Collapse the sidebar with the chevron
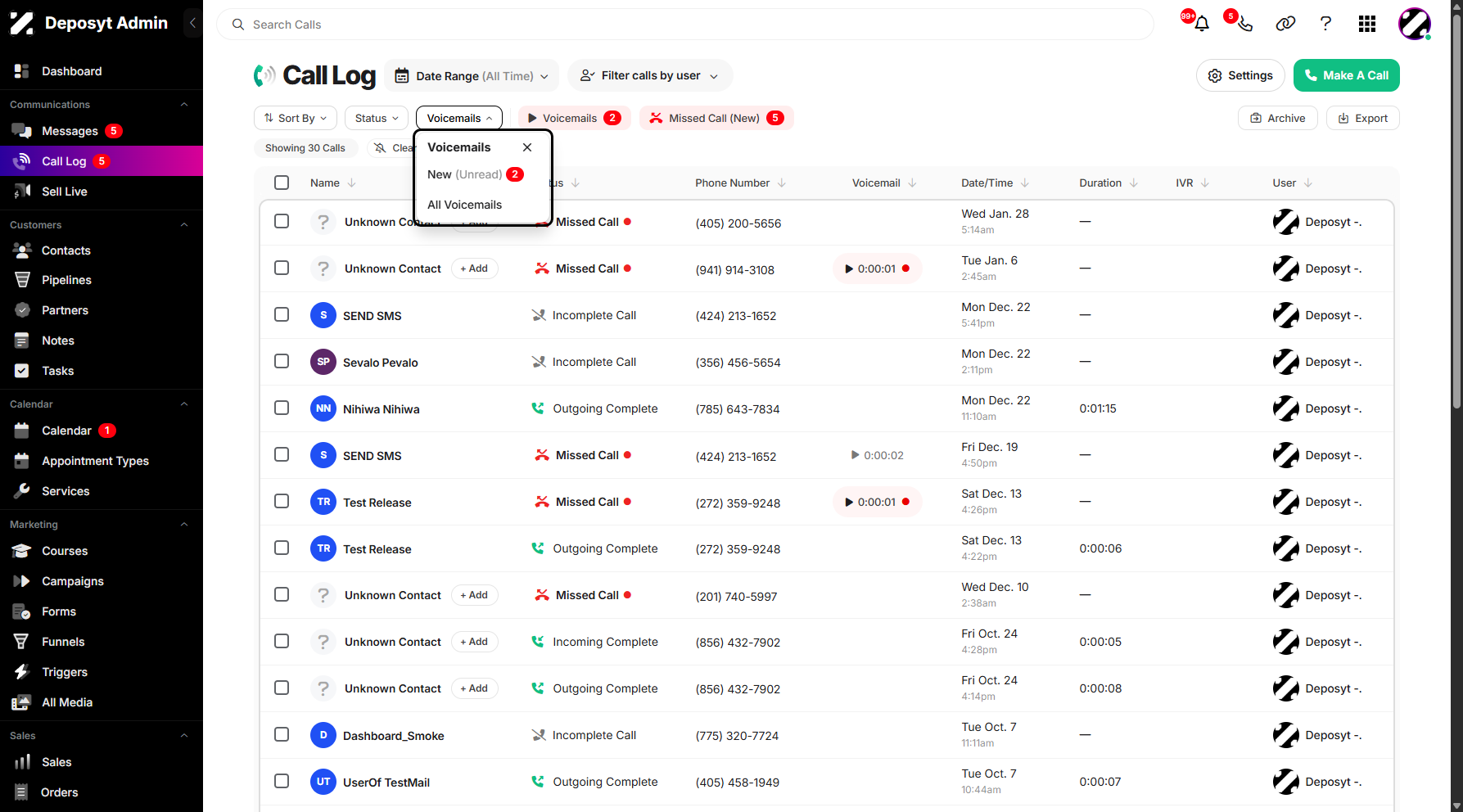The image size is (1463, 812). coord(192,23)
